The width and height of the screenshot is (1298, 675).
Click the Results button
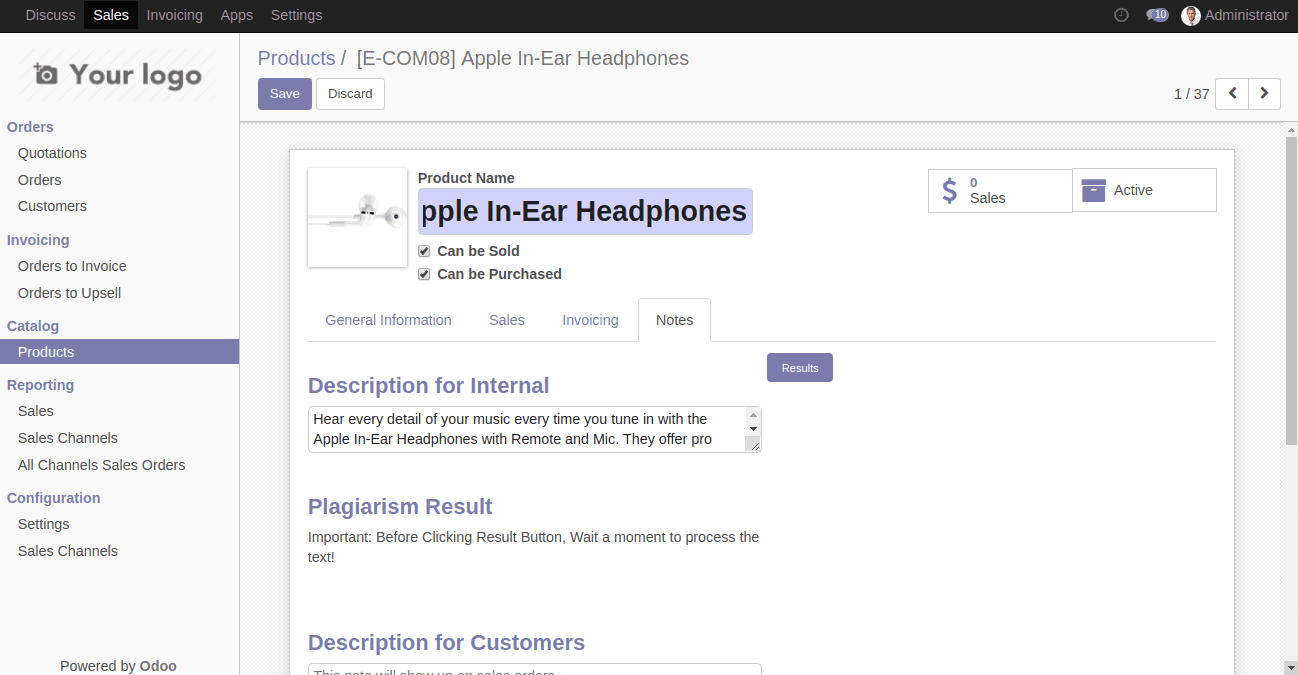coord(800,368)
